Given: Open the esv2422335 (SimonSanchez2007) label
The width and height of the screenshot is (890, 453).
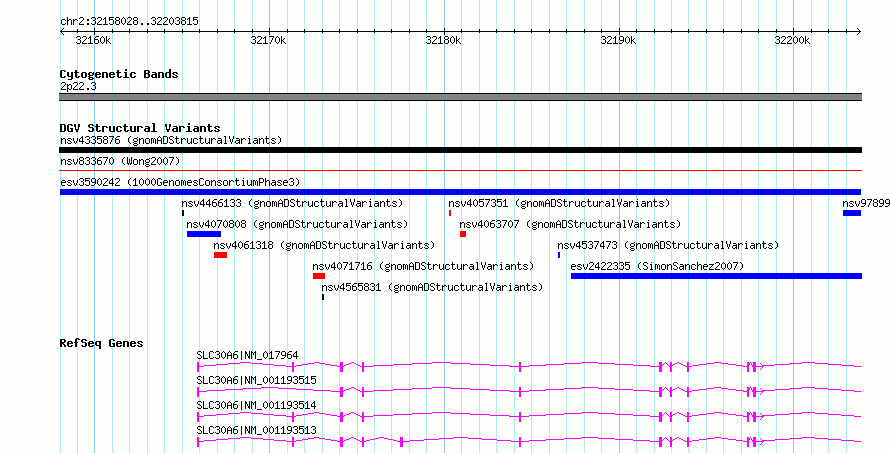Looking at the screenshot, I should [x=657, y=266].
